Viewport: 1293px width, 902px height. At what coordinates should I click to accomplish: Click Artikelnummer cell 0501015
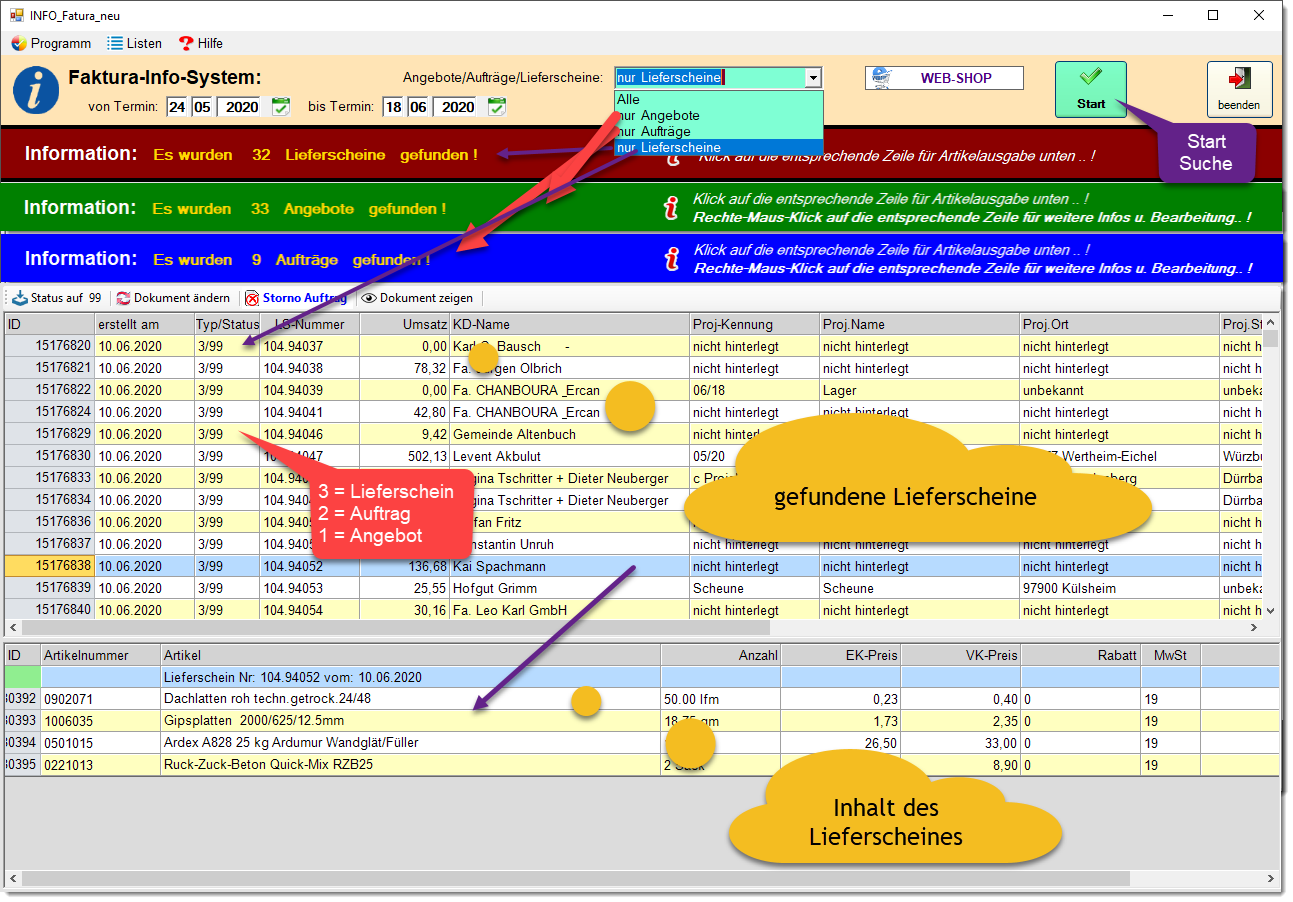coord(101,743)
